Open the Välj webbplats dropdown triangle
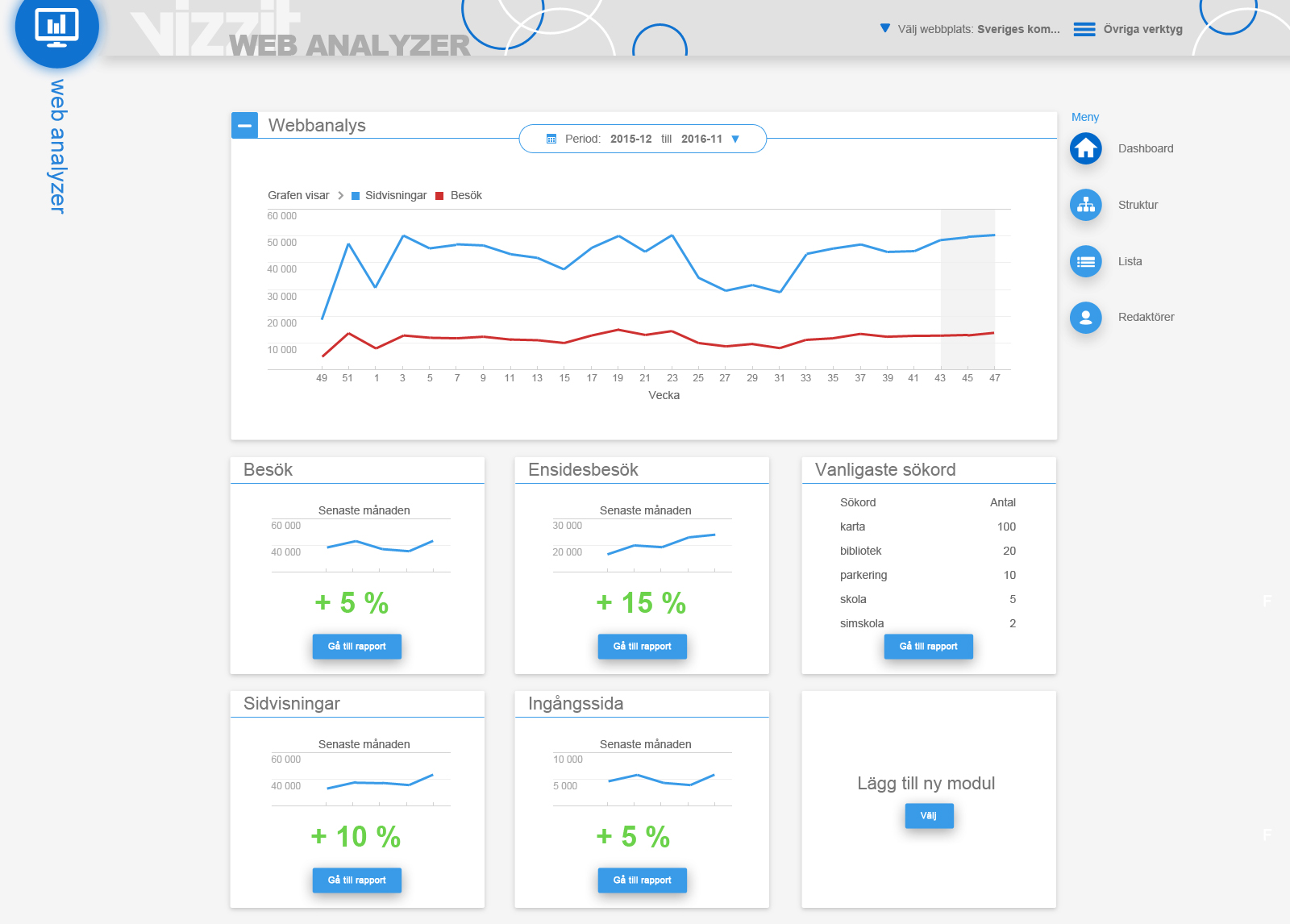The height and width of the screenshot is (924, 1290). (885, 28)
